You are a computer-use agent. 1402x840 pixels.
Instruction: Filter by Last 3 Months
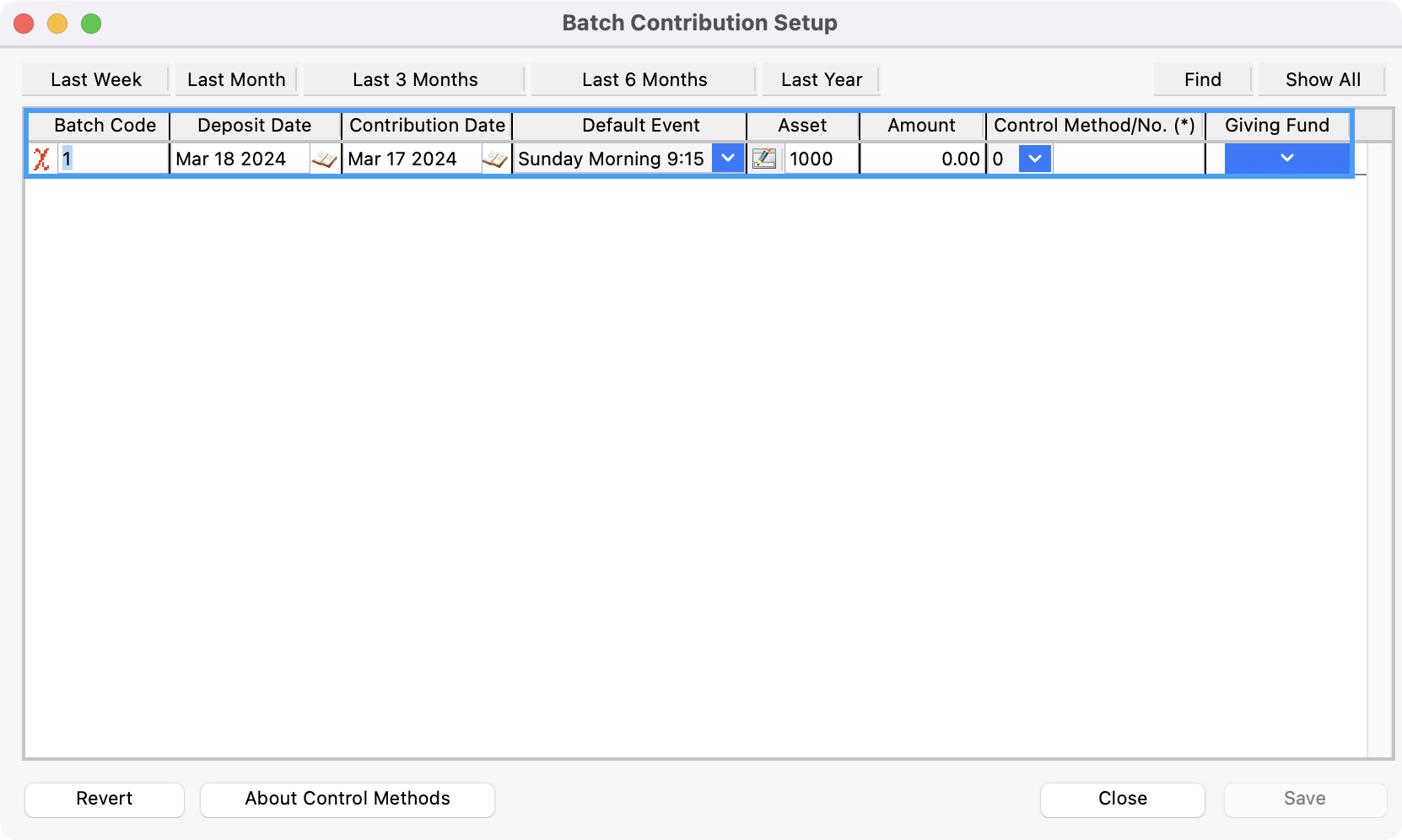[415, 79]
